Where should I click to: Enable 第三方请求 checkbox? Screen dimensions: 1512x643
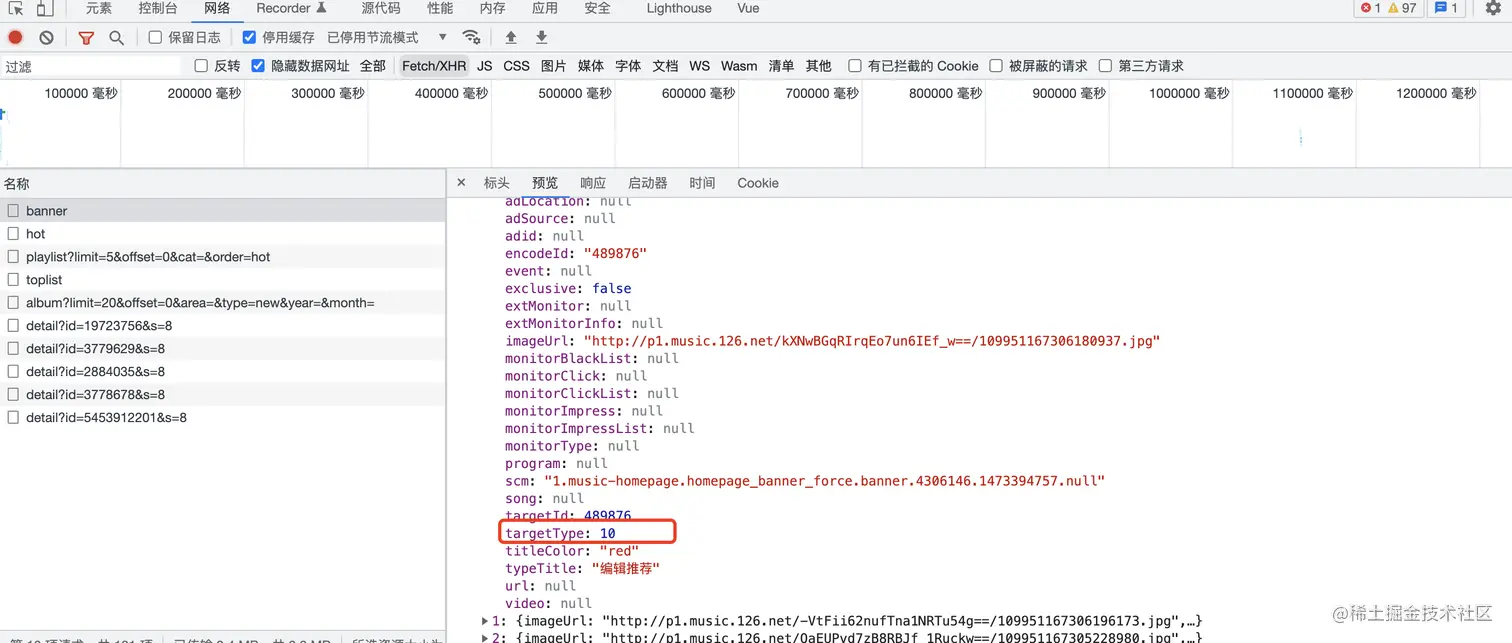(1105, 66)
